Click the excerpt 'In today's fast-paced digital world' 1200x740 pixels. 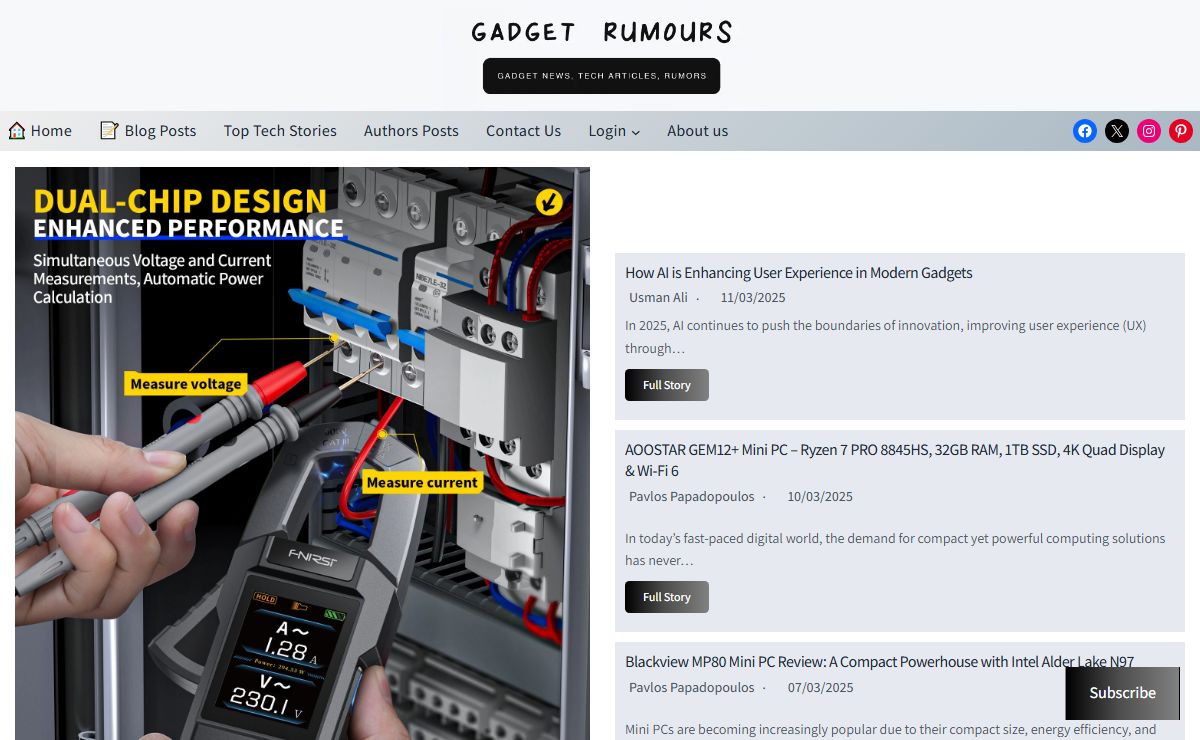coord(895,549)
